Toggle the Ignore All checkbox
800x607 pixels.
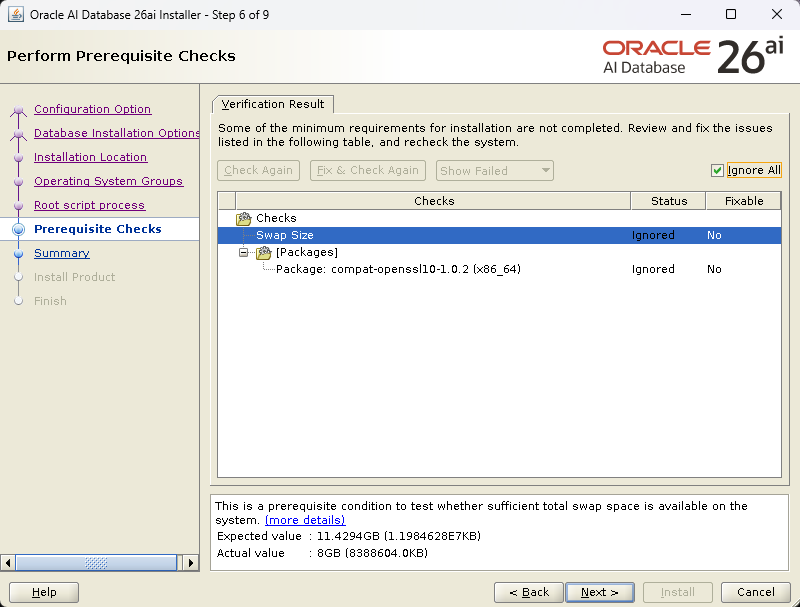click(x=717, y=170)
